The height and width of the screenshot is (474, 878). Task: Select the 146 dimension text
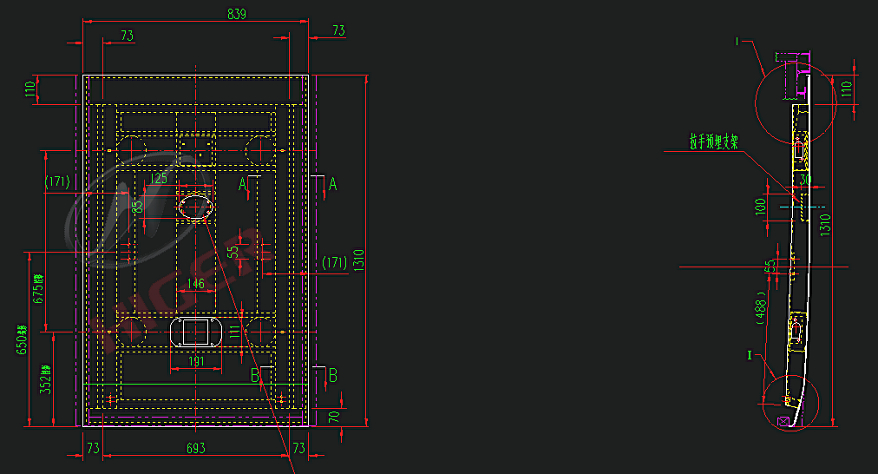[195, 284]
